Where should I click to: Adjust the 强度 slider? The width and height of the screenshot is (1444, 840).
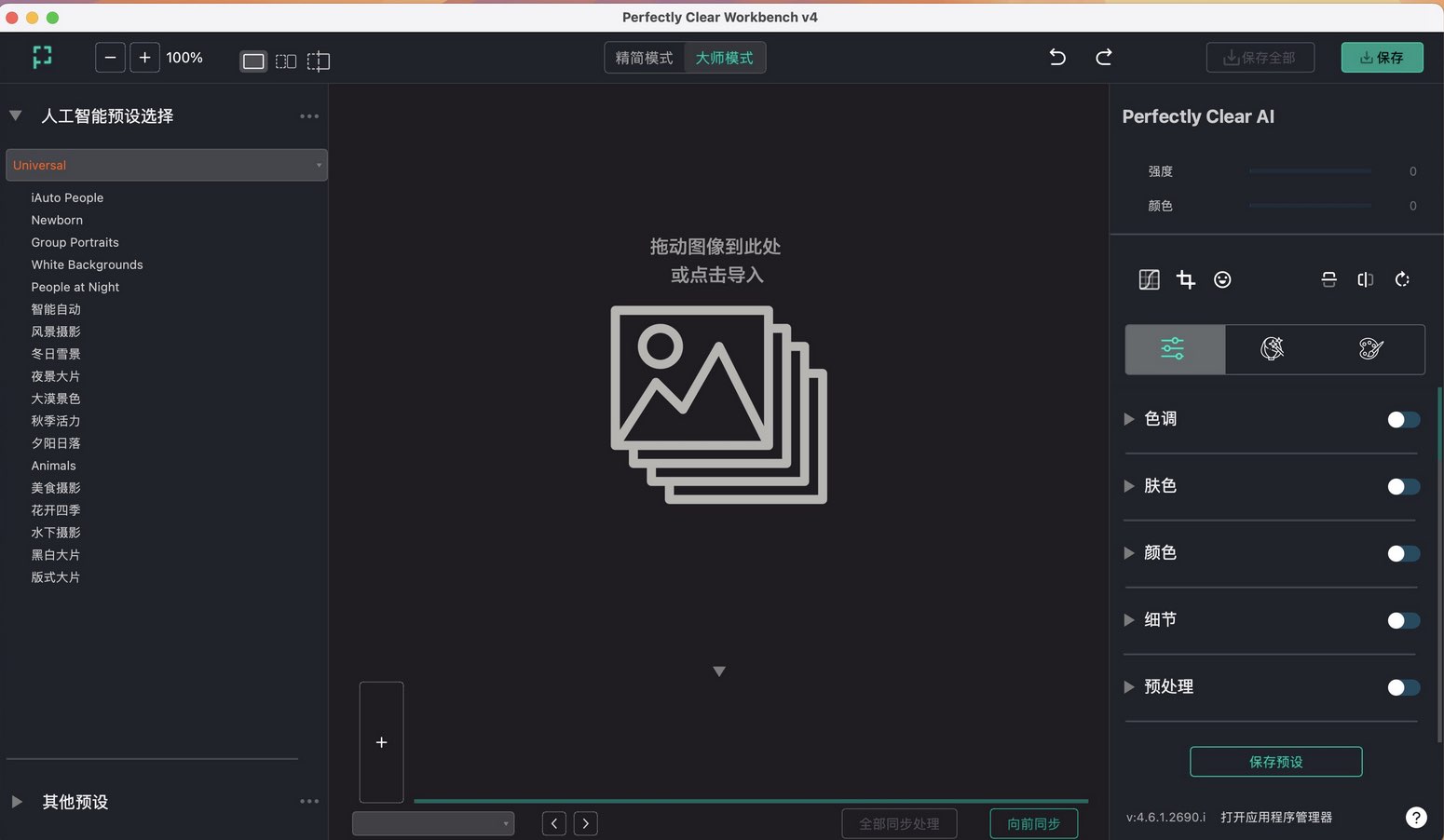pyautogui.click(x=1310, y=171)
